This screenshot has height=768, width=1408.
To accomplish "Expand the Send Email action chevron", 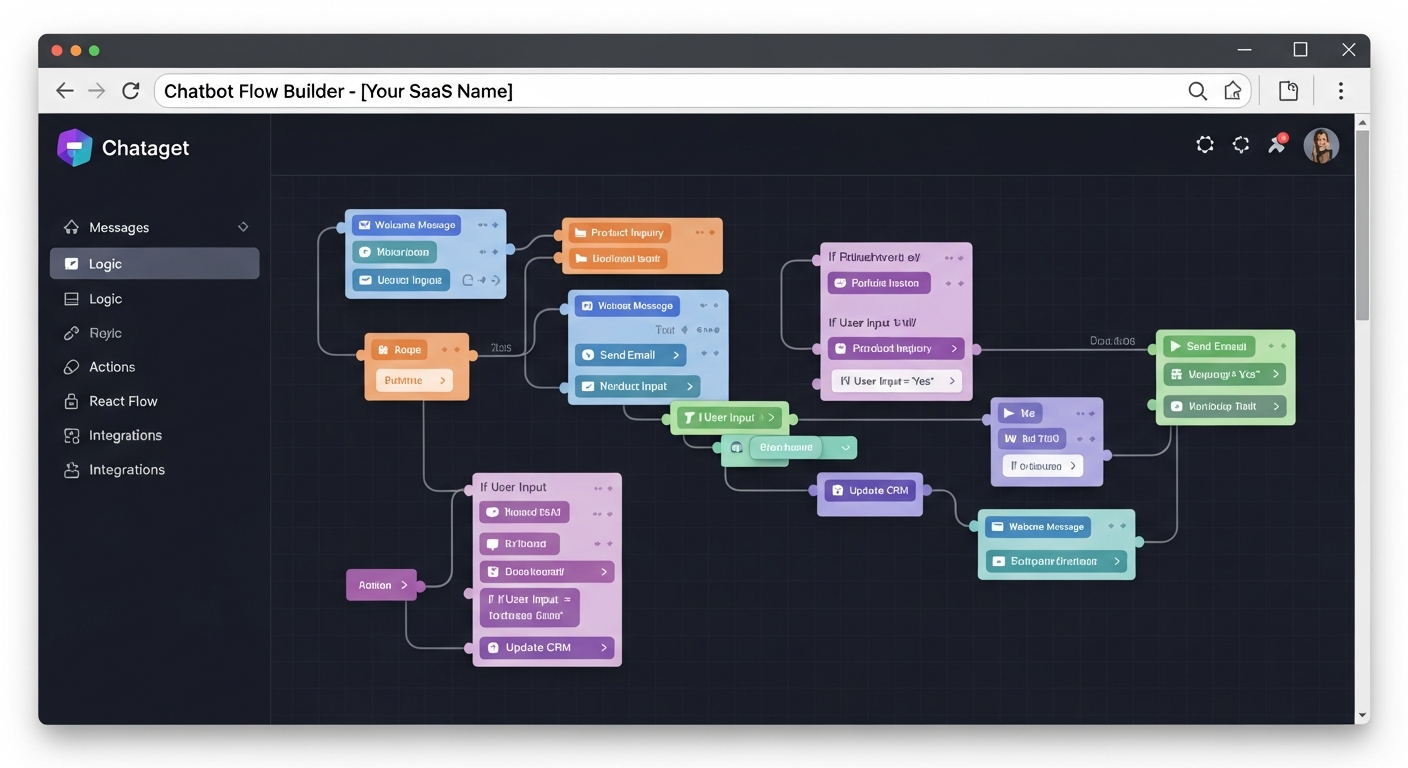I will click(x=678, y=354).
